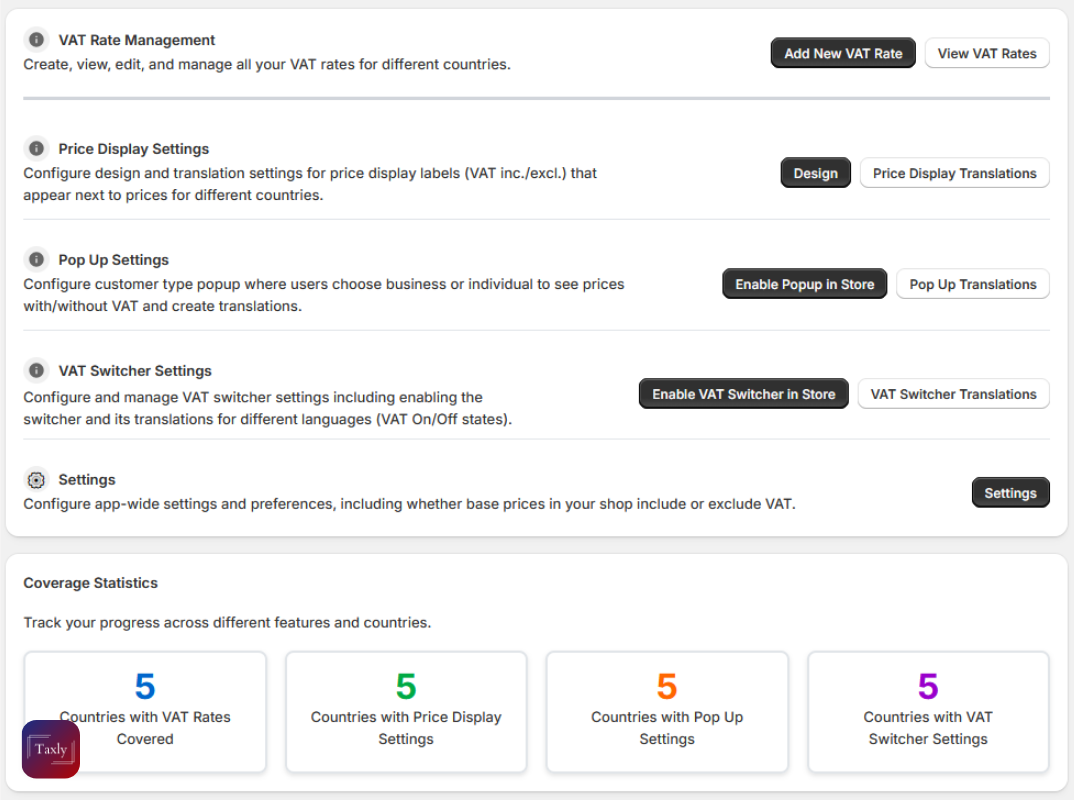Click the VAT Rate Management info icon

[x=36, y=40]
